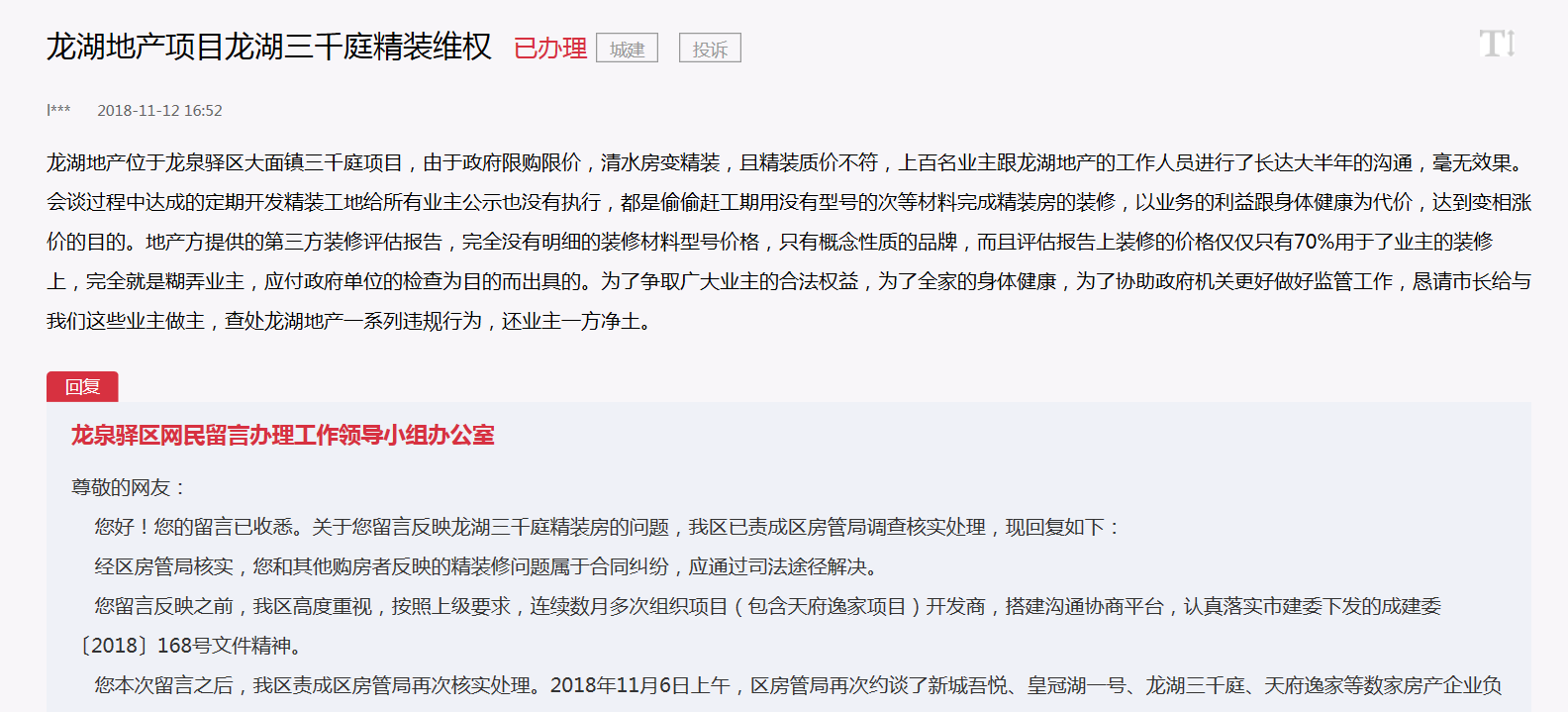Click the 投诉 type tag

pos(710,49)
